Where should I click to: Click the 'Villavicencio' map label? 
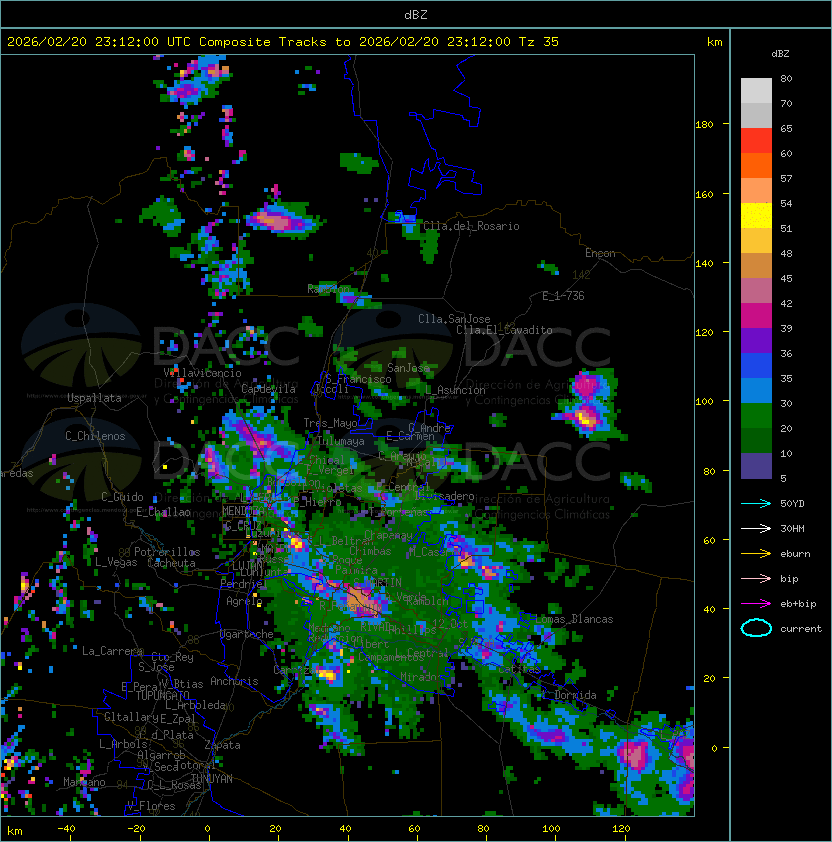202,373
